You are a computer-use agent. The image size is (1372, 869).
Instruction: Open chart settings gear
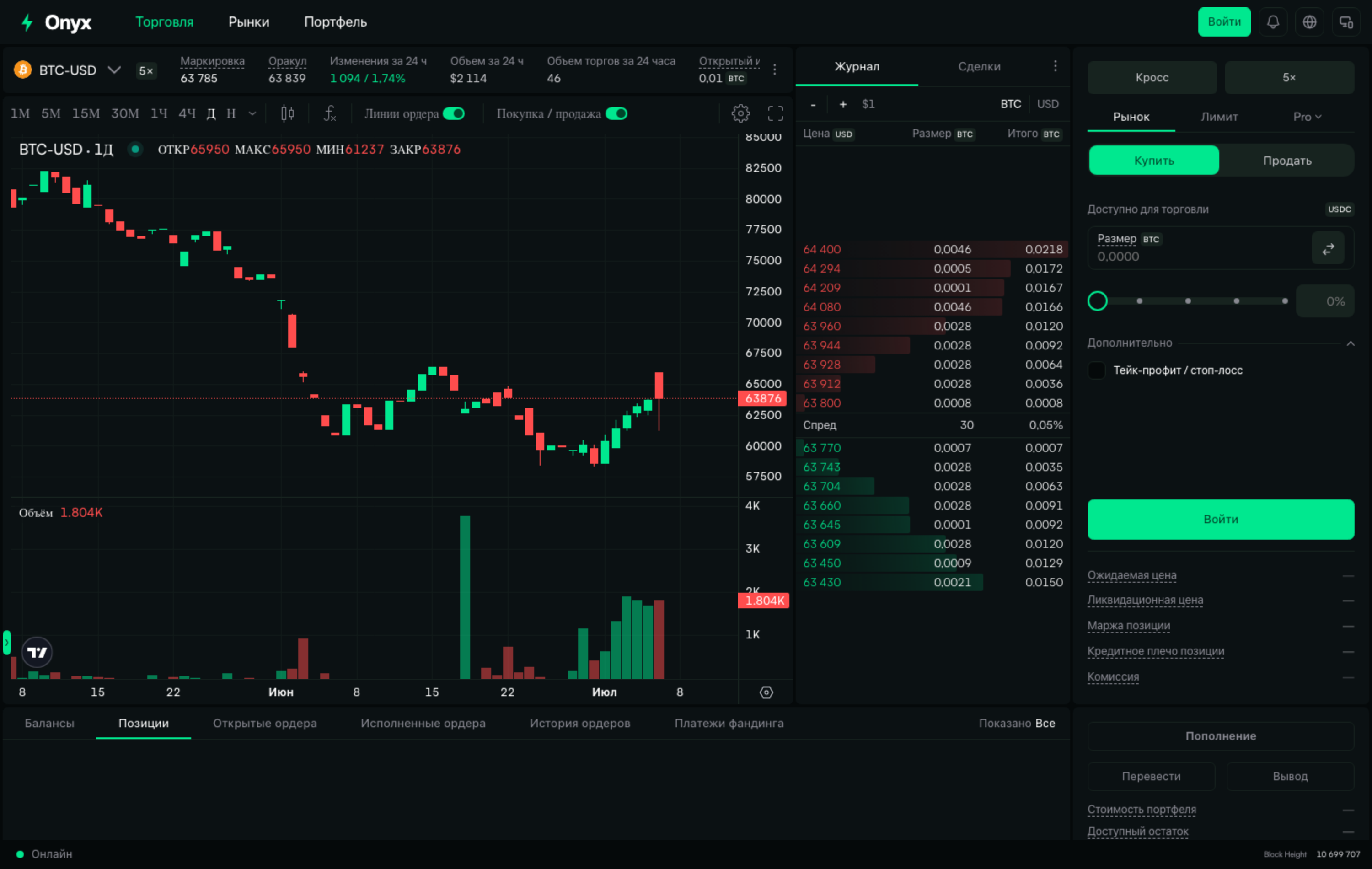point(740,113)
